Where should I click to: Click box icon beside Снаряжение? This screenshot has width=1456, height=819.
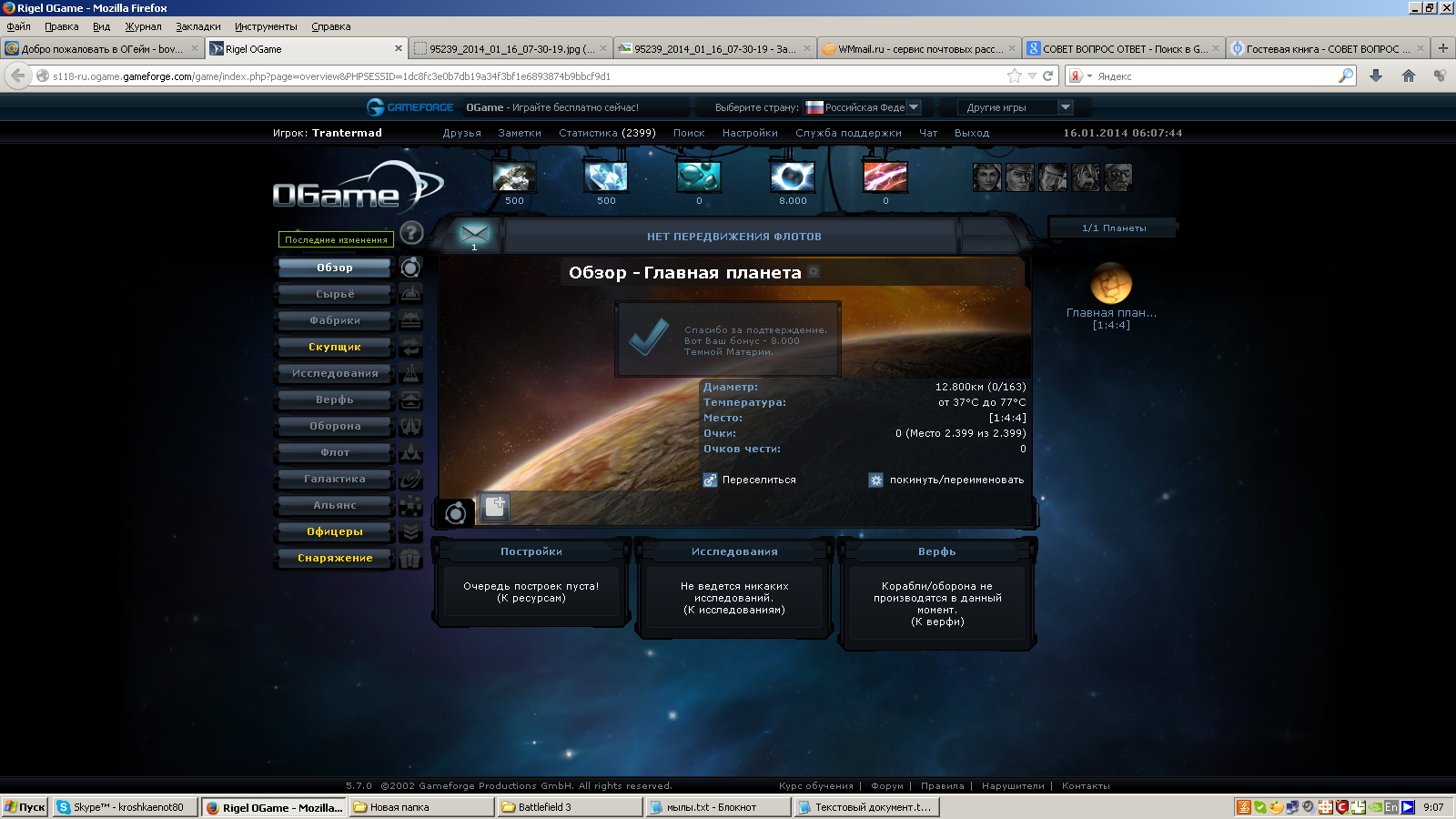pos(411,558)
